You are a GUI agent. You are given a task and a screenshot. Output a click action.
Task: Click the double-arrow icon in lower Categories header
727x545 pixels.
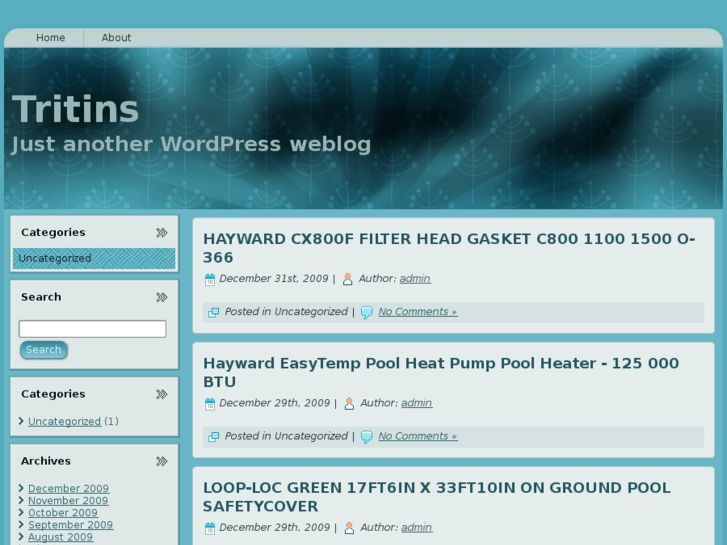(x=161, y=394)
